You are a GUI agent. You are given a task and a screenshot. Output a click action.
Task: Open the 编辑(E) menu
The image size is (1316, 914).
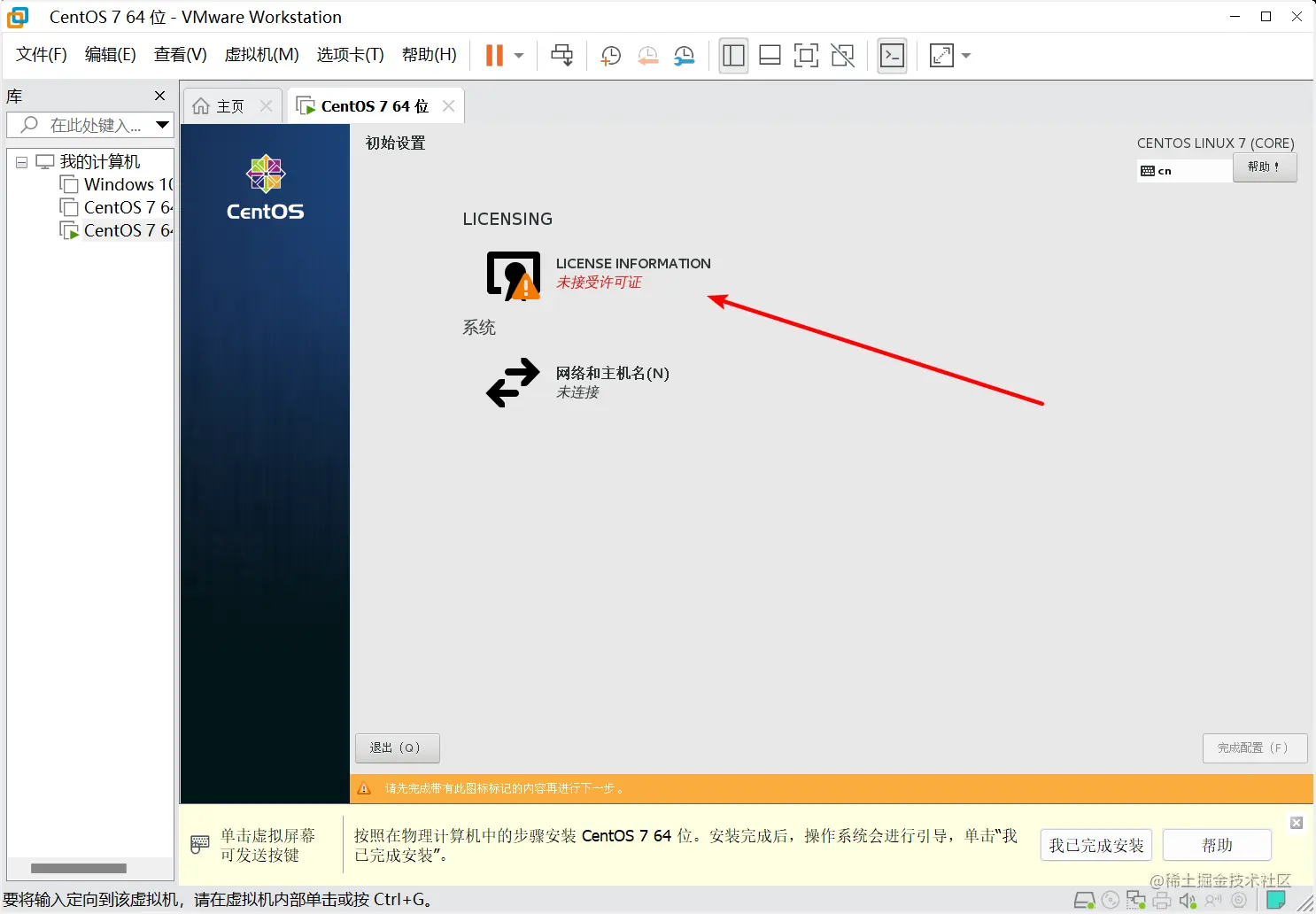[111, 55]
